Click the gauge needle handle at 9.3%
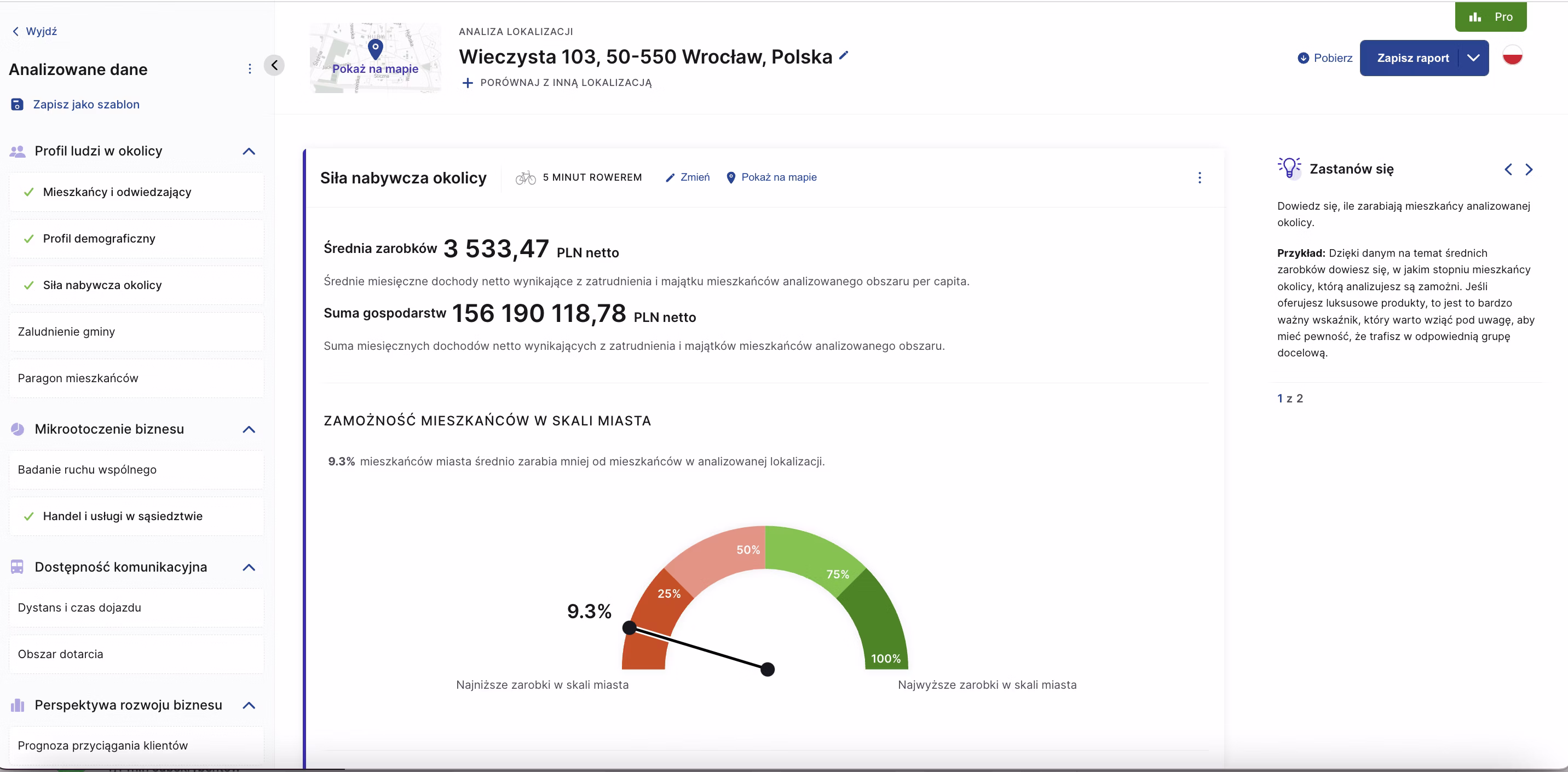The height and width of the screenshot is (772, 1568). [630, 627]
